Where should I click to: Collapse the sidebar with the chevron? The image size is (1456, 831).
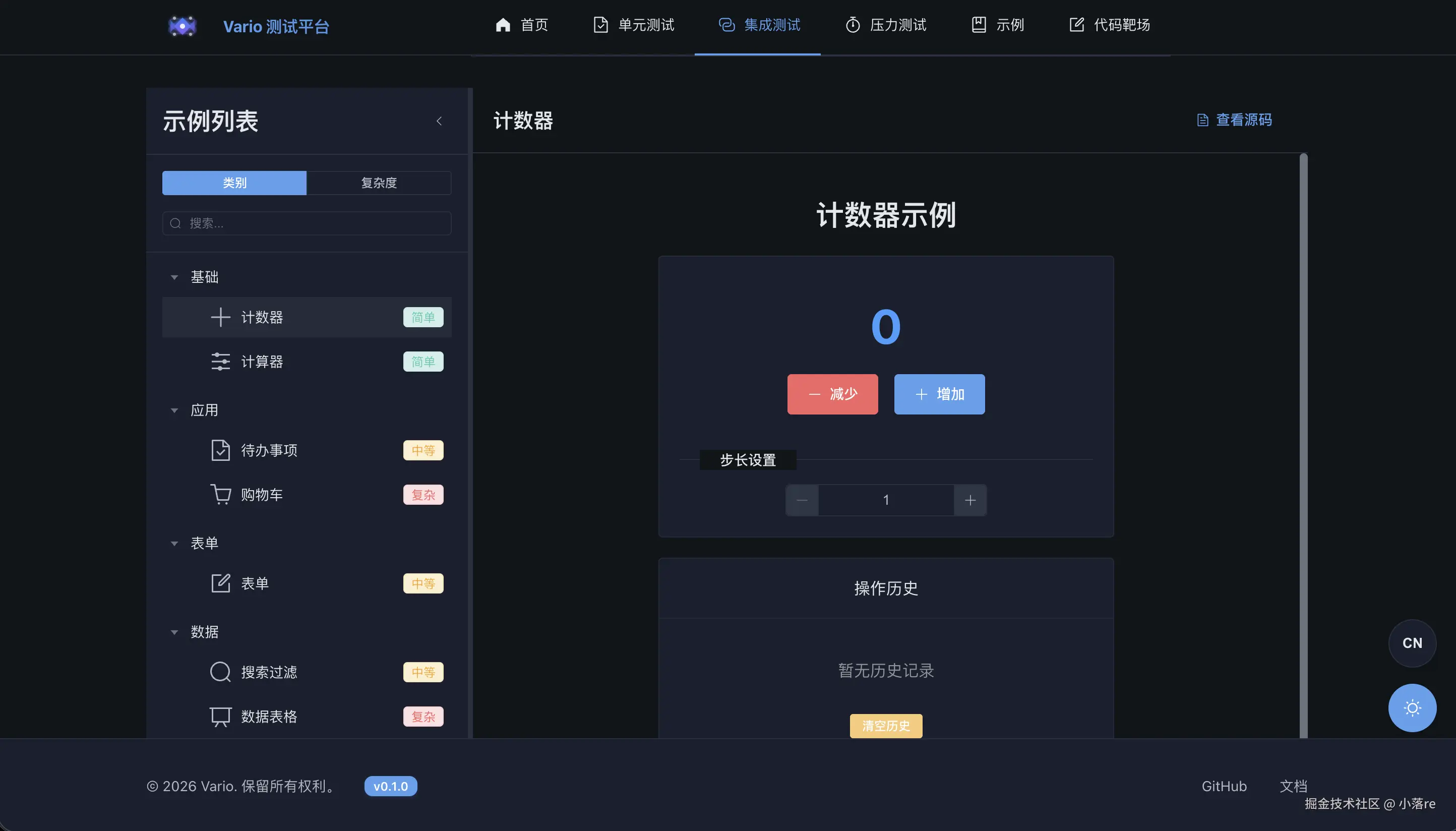(x=439, y=121)
